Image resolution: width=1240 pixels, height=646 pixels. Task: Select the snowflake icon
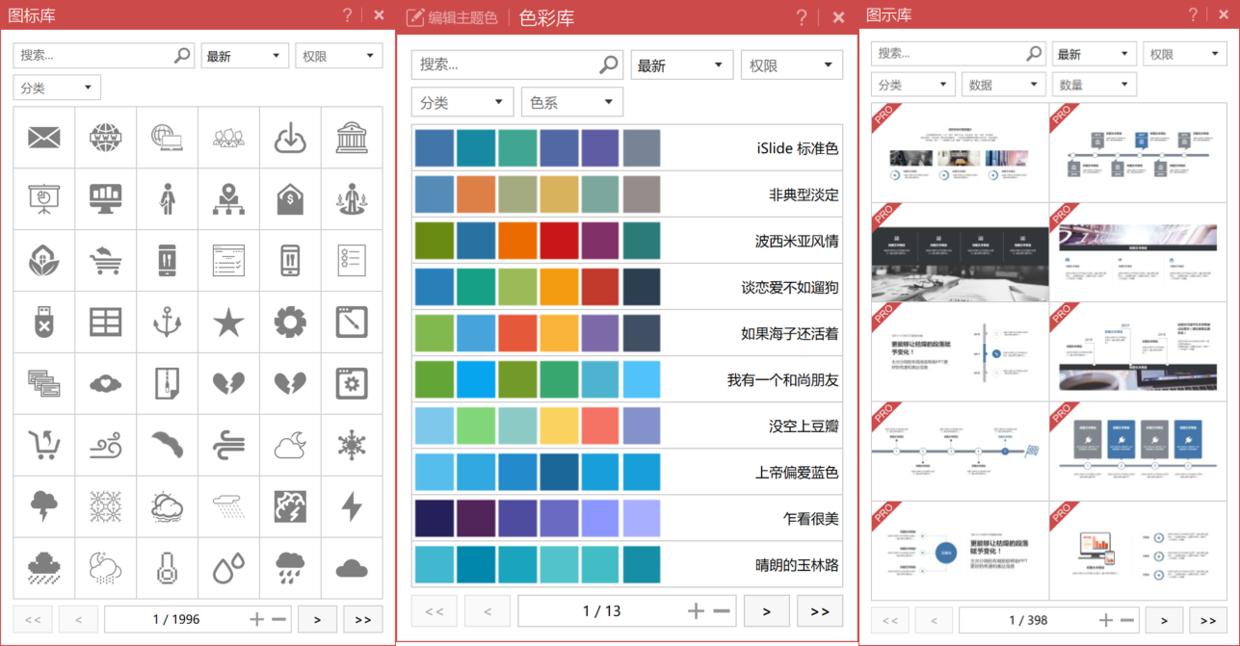coord(351,444)
